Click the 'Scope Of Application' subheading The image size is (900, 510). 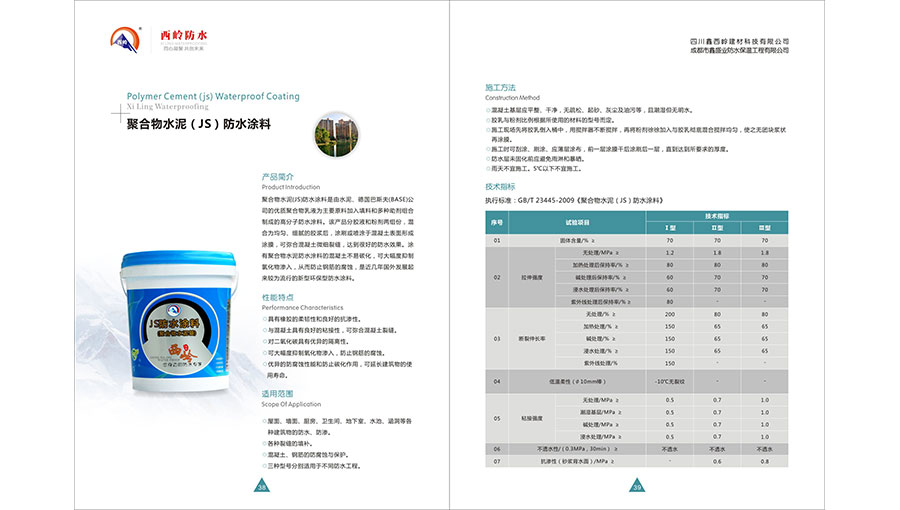tap(292, 404)
